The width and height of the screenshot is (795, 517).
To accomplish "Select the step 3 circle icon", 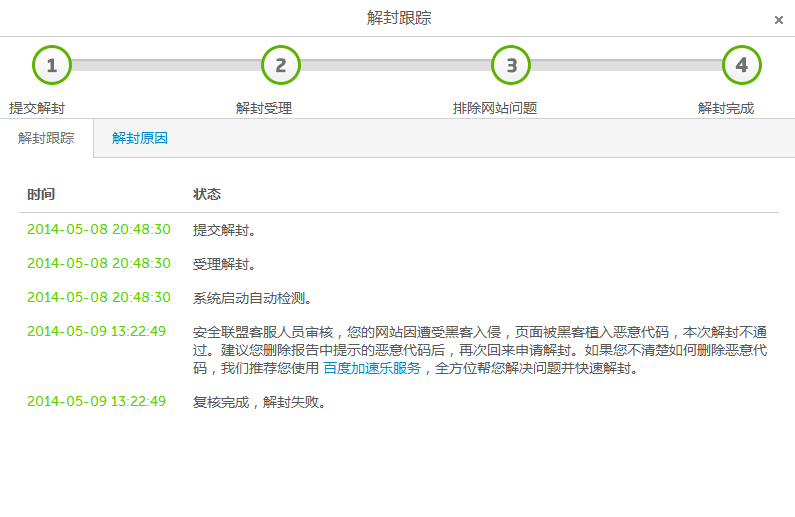I will (x=511, y=66).
